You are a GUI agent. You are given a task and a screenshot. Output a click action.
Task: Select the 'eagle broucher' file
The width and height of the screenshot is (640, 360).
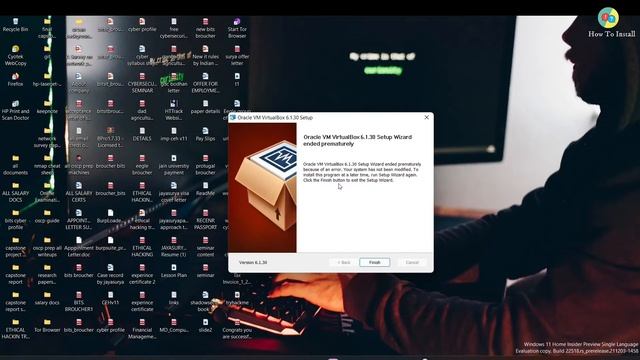point(142,165)
